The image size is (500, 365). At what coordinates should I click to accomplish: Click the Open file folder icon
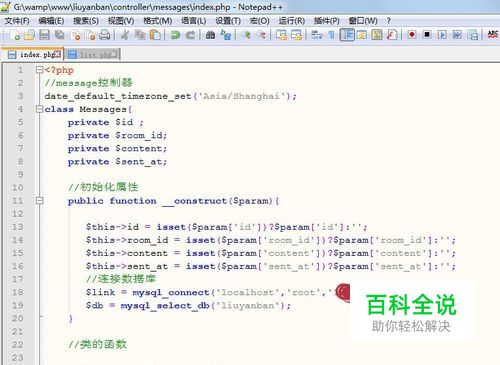click(x=30, y=35)
